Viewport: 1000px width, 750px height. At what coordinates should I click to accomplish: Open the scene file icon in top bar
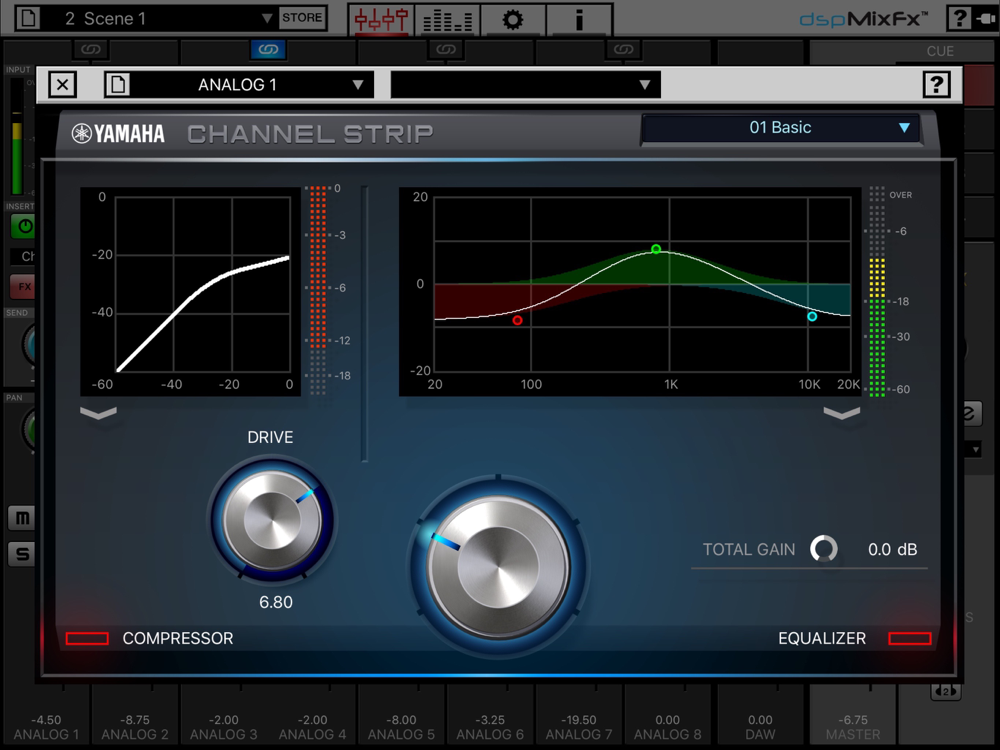pos(27,18)
